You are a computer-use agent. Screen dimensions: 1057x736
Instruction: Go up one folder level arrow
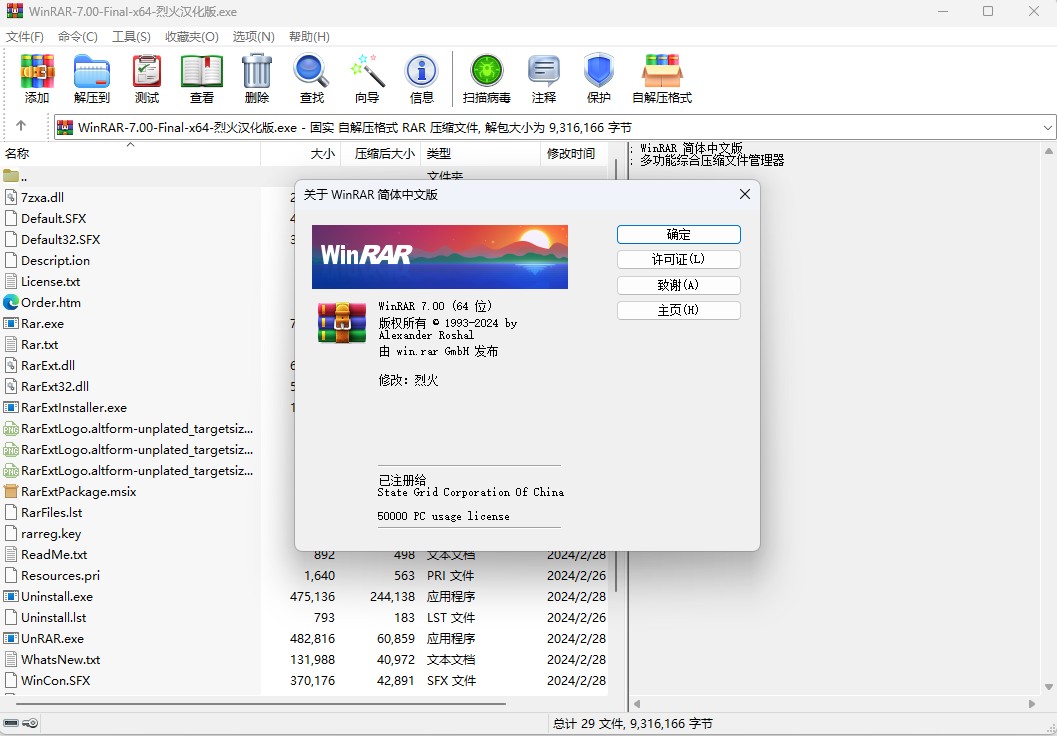[x=20, y=127]
